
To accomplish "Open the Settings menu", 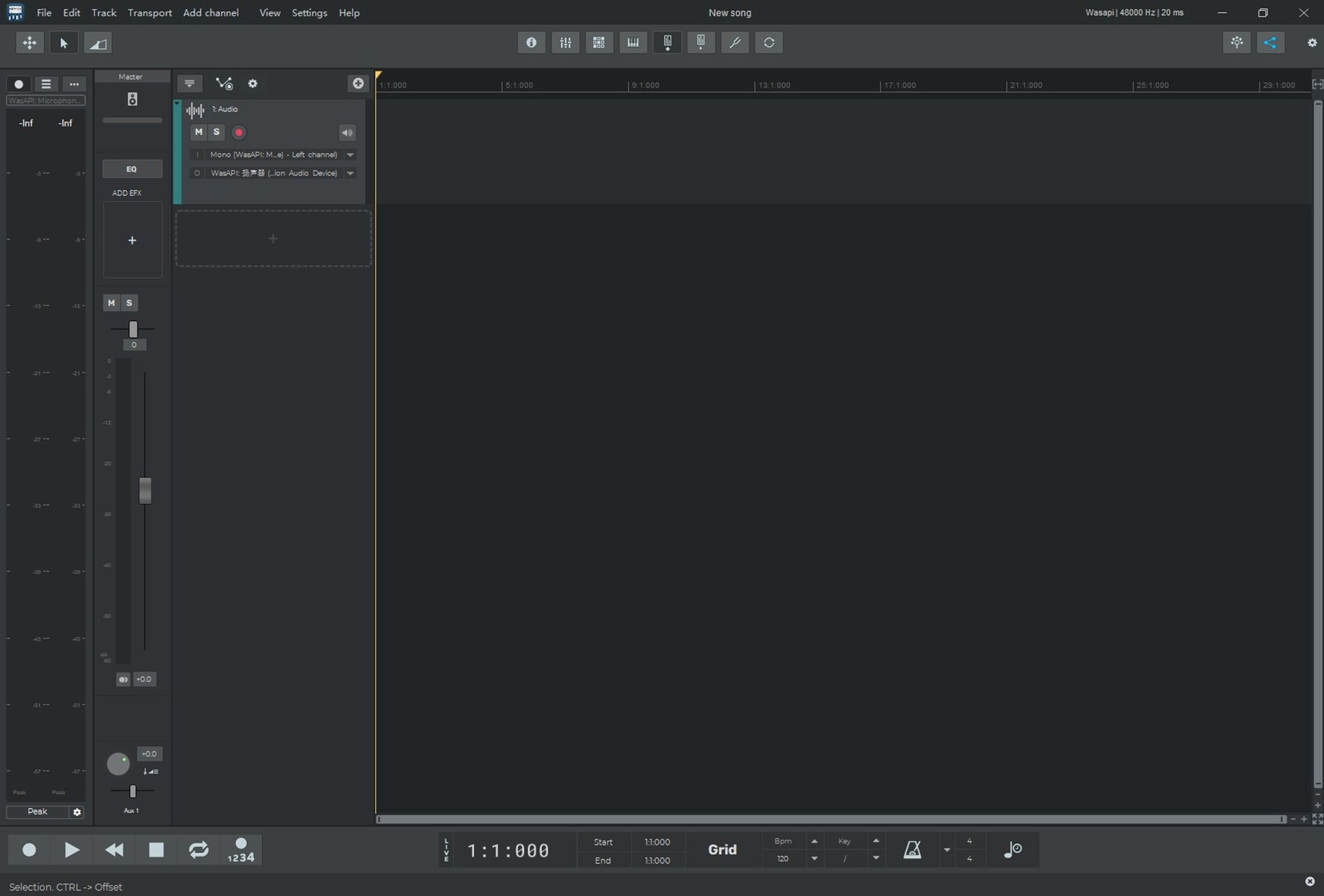I will pyautogui.click(x=310, y=13).
